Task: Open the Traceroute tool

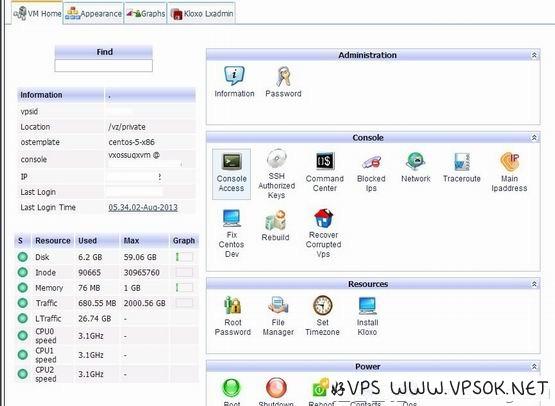Action: coord(462,162)
